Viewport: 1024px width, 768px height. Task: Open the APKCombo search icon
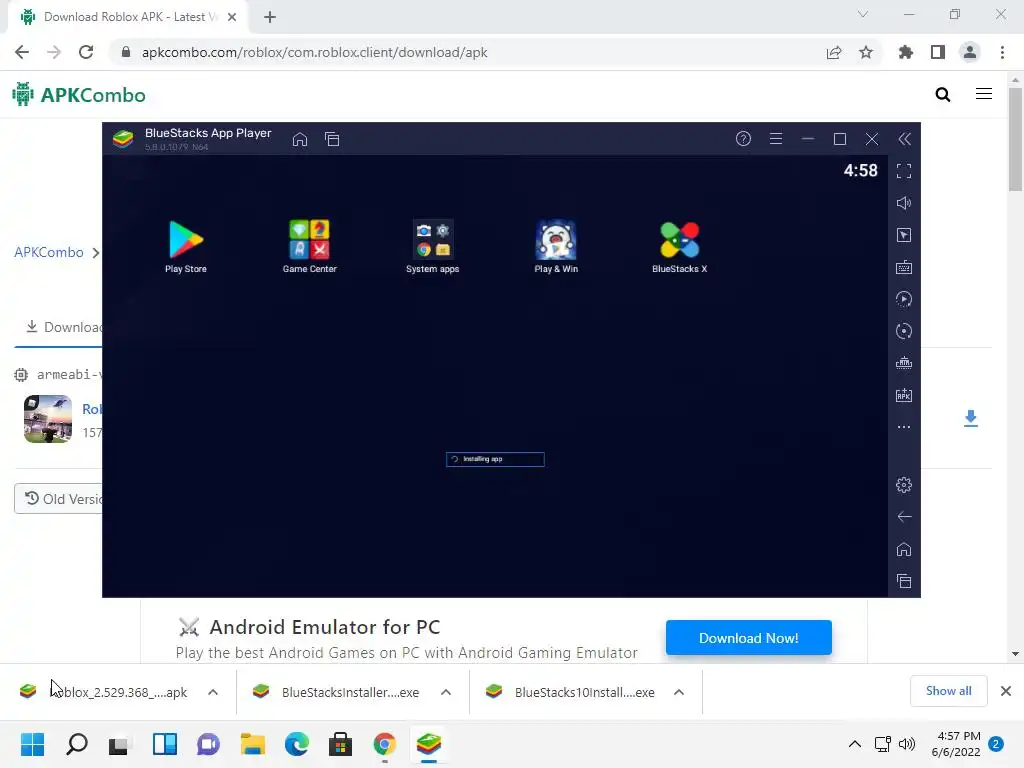942,95
